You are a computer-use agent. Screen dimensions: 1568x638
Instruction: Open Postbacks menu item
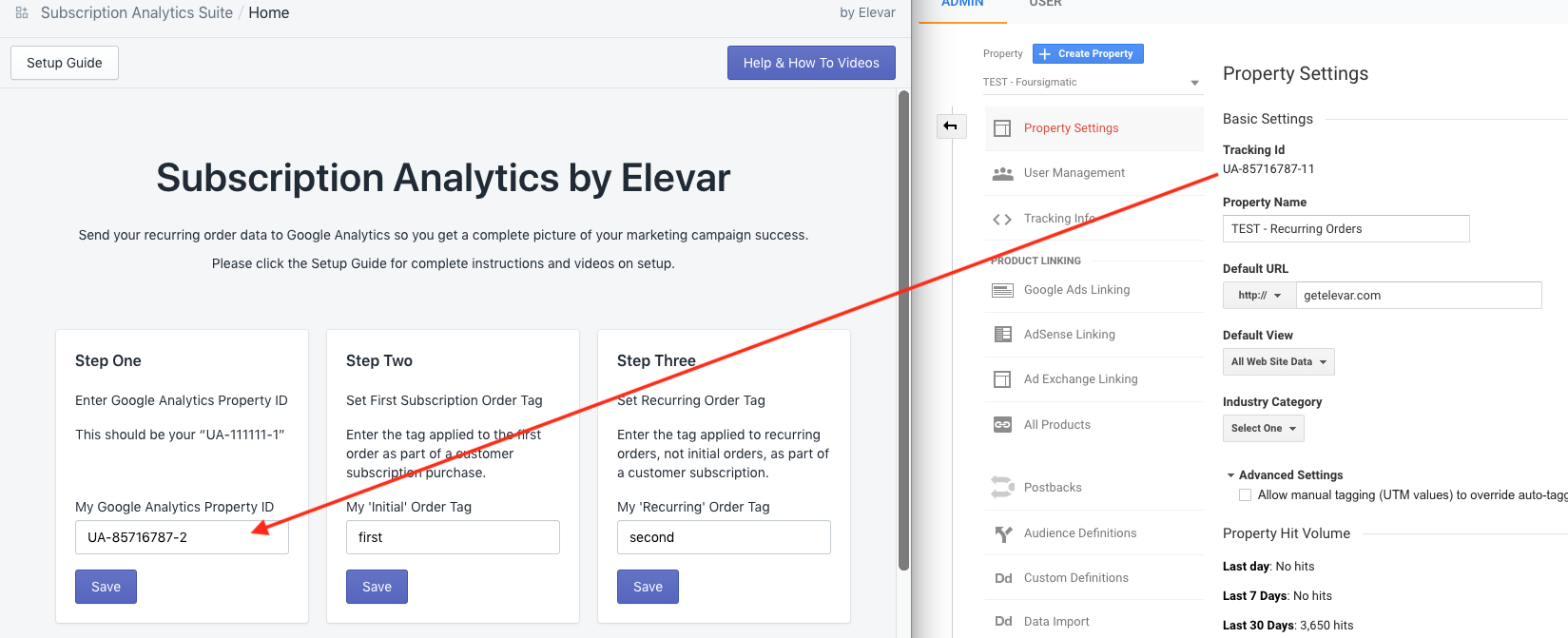(x=1094, y=488)
